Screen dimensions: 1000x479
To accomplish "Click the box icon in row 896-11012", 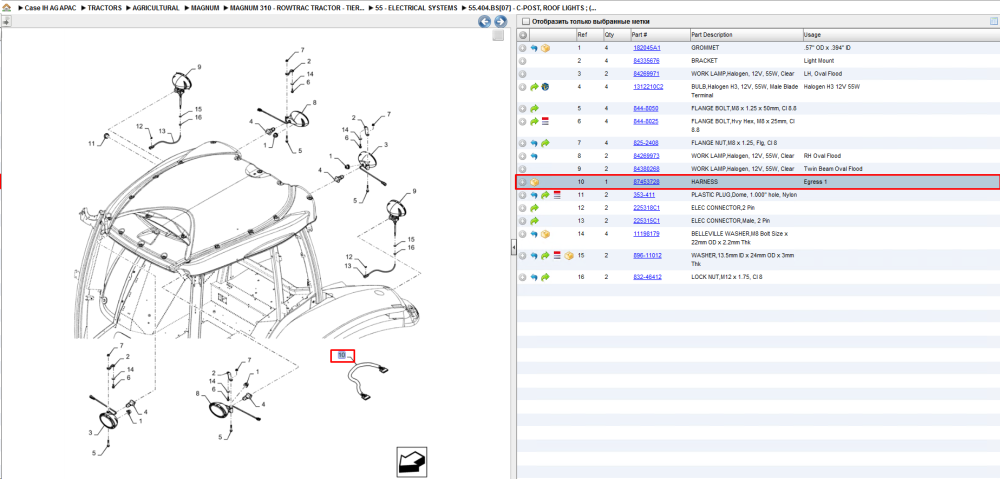I will [568, 256].
